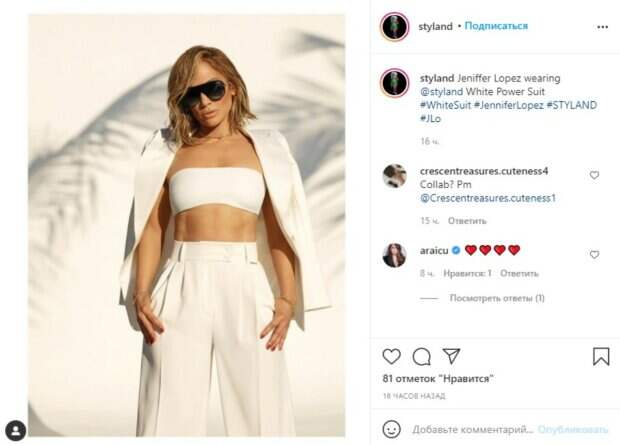Like the crescentreasures.cuteness4 comment
Image resolution: width=620 pixels, height=445 pixels.
click(x=594, y=175)
